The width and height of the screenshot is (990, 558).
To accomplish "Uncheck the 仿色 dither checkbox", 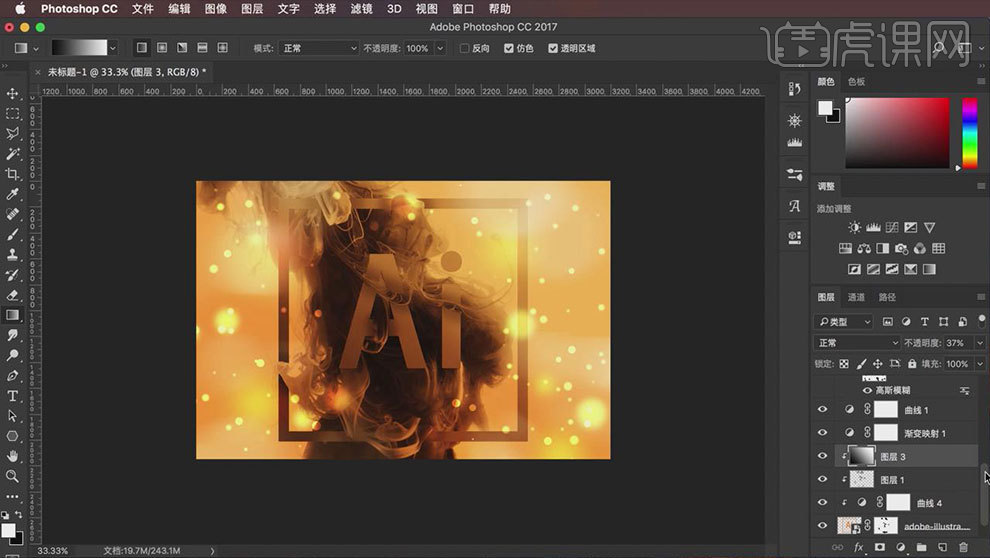I will click(509, 48).
